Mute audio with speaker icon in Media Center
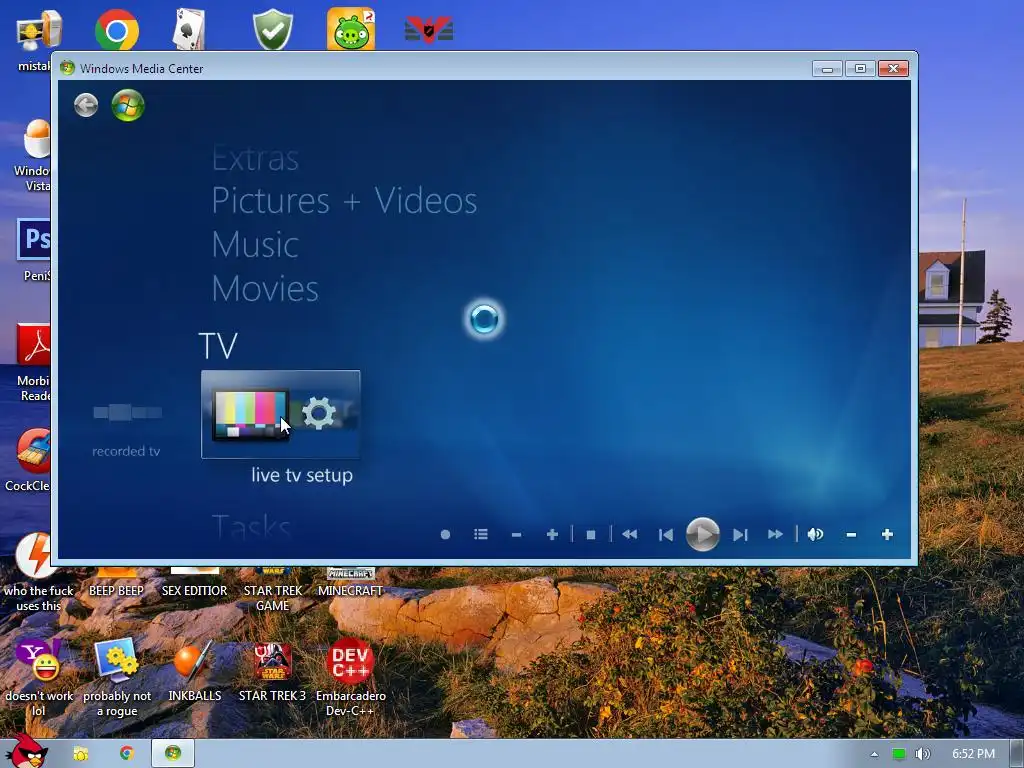1024x768 pixels. tap(815, 534)
